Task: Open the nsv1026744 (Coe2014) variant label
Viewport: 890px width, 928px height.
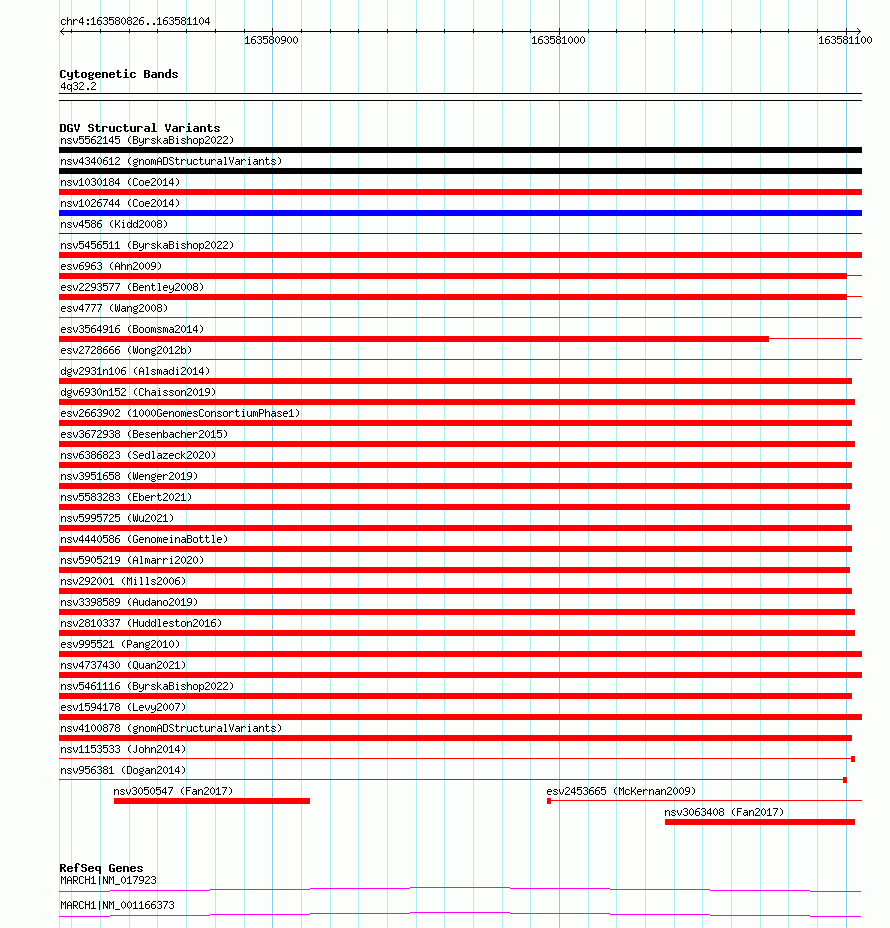Action: pos(120,203)
